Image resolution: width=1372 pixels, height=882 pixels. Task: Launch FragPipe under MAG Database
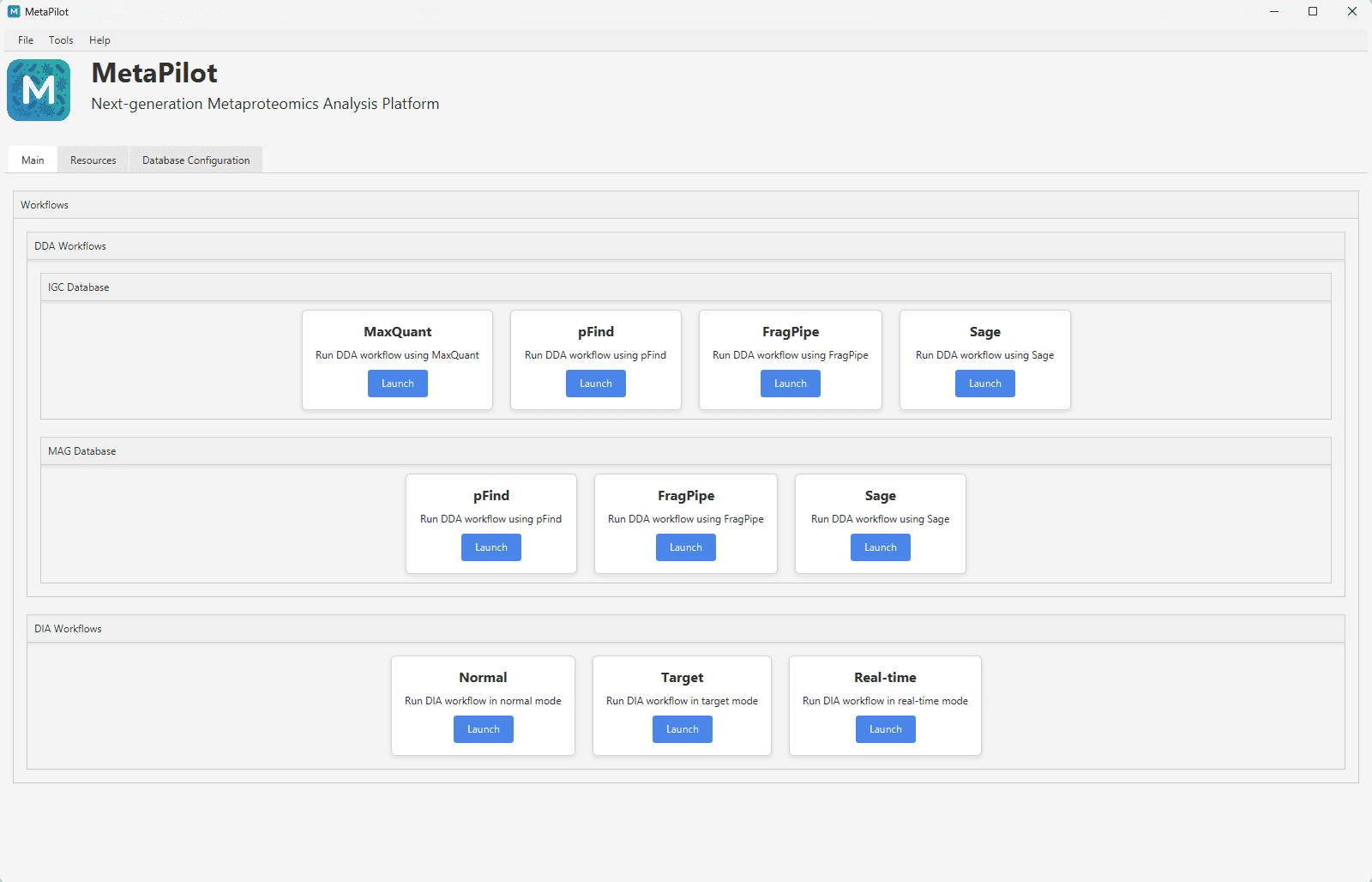(685, 547)
